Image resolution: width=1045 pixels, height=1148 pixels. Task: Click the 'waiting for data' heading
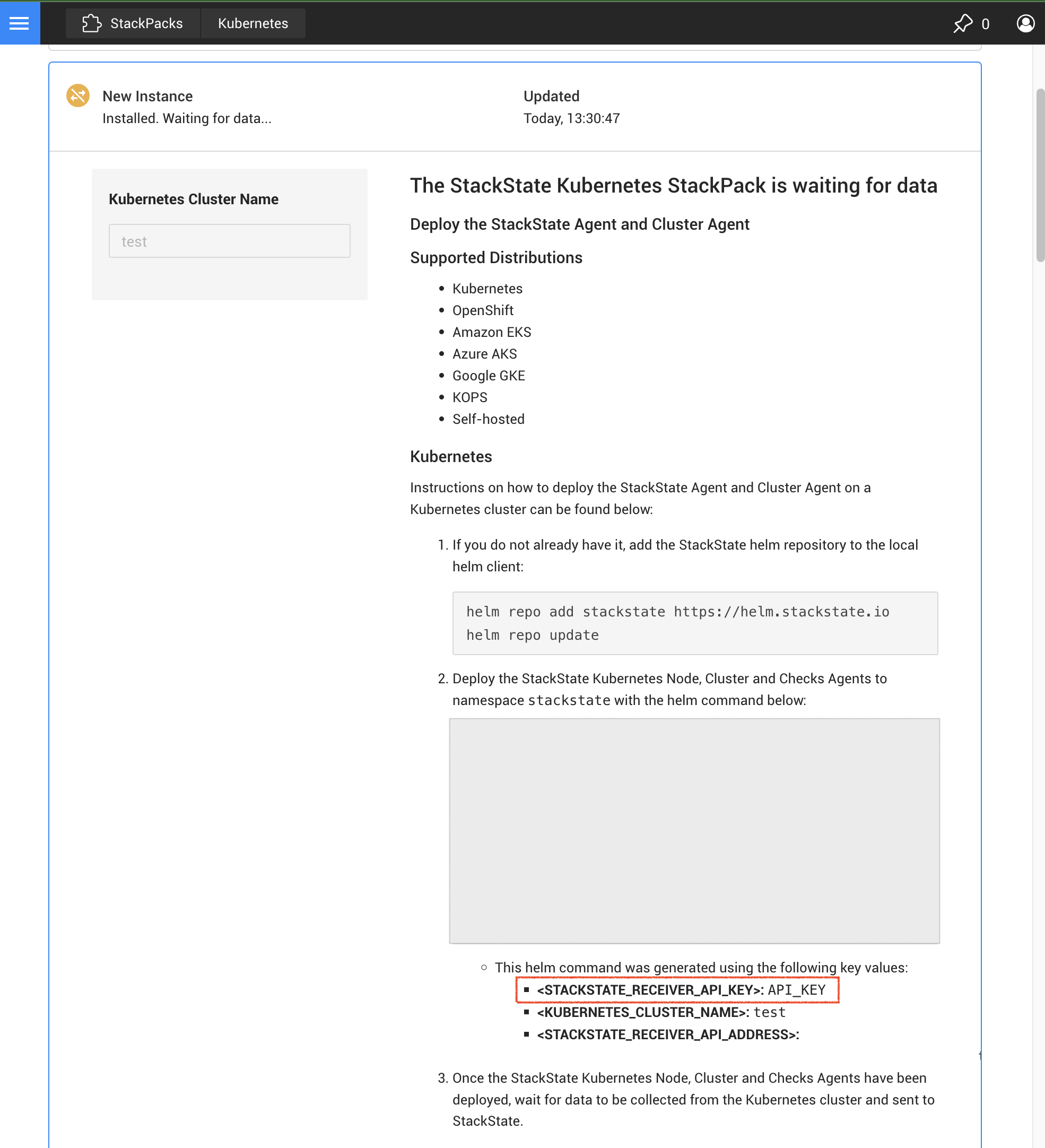click(673, 186)
